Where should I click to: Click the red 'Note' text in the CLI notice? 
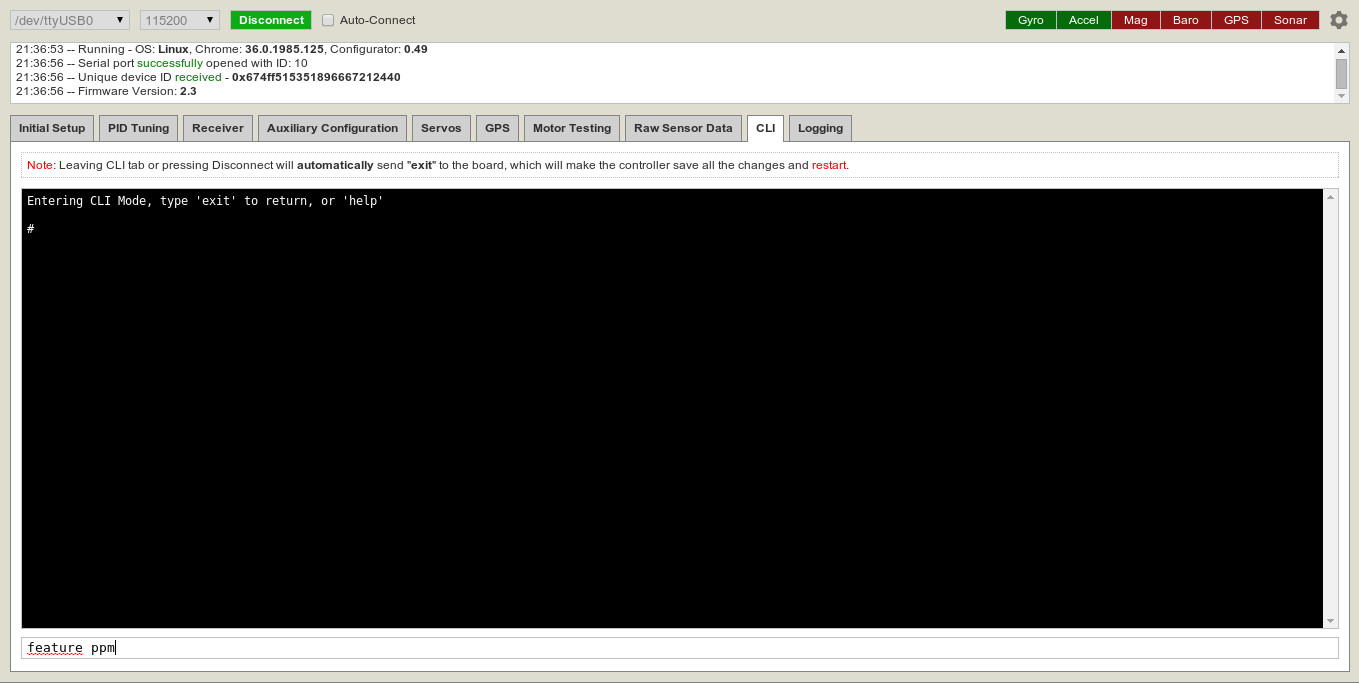(39, 165)
